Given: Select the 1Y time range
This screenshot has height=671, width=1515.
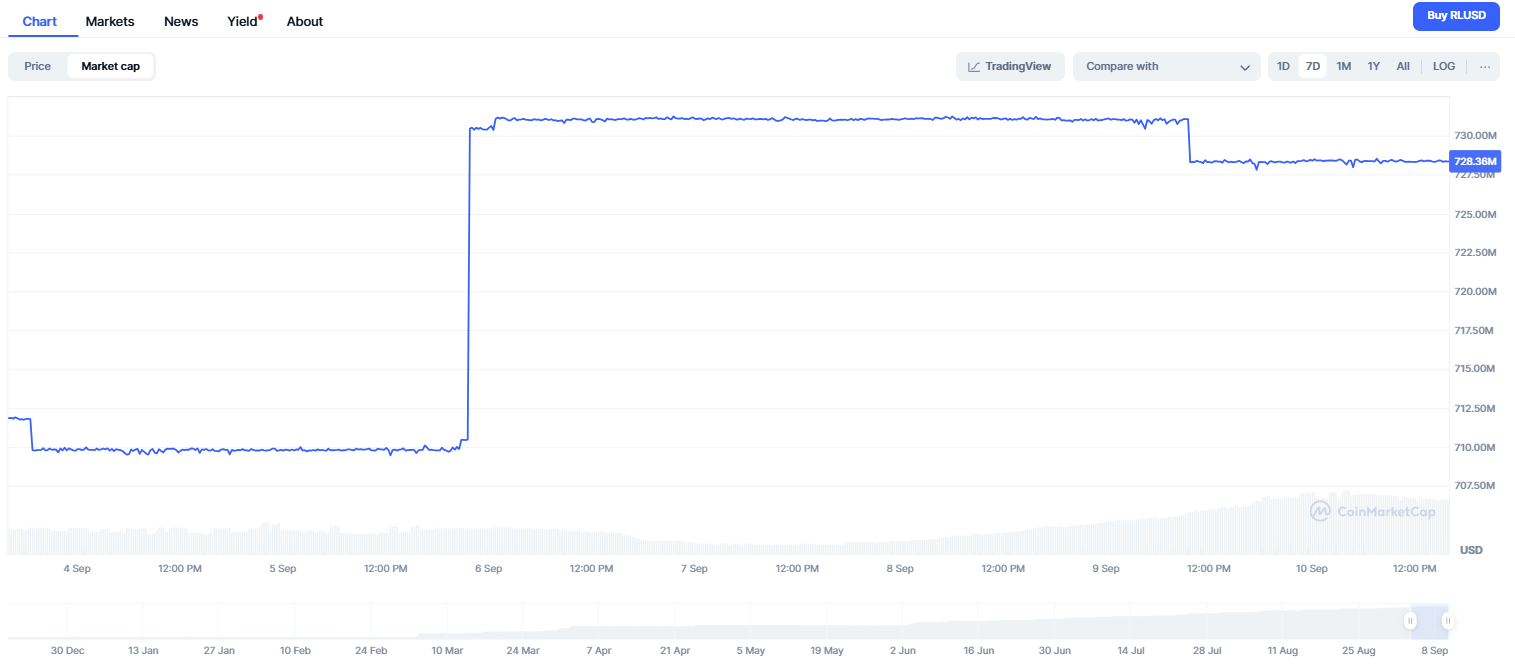Looking at the screenshot, I should [x=1374, y=66].
